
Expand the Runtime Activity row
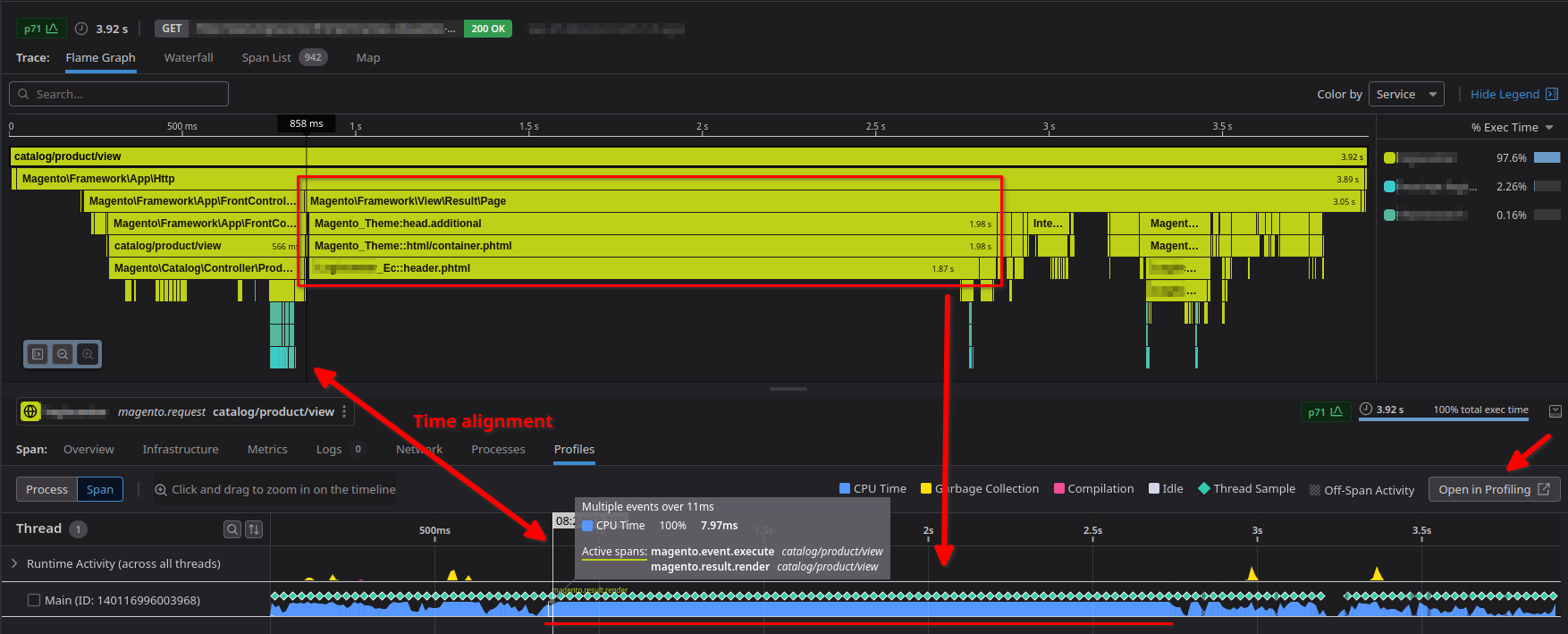[x=14, y=563]
